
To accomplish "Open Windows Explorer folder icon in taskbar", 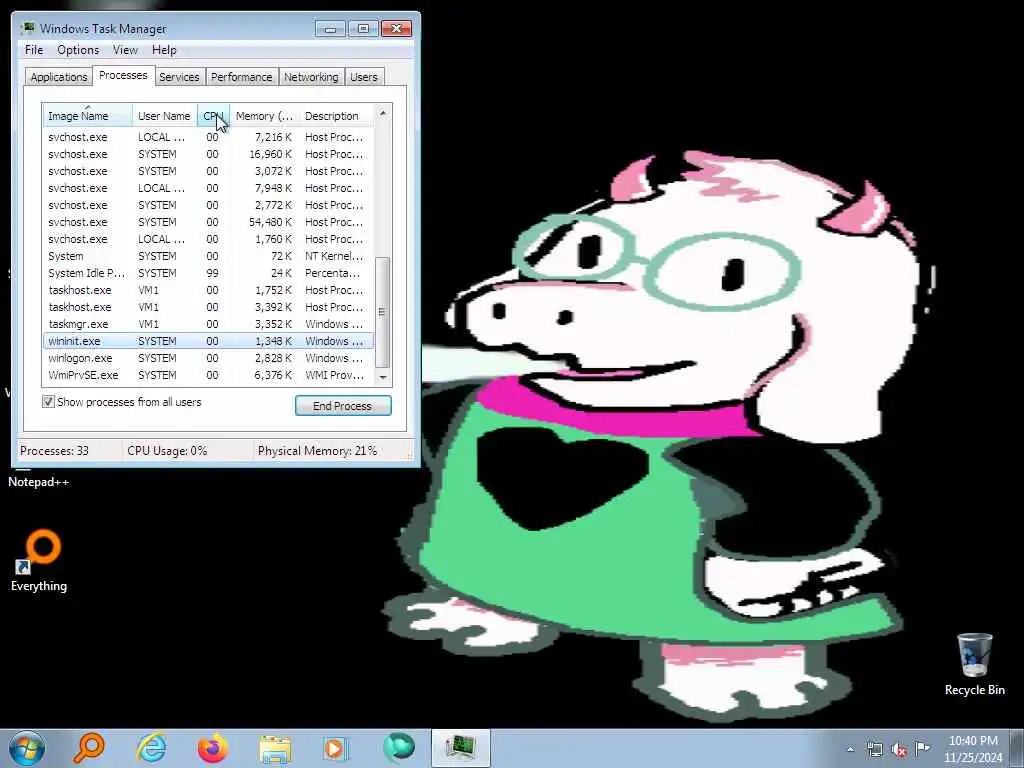I will click(x=275, y=748).
